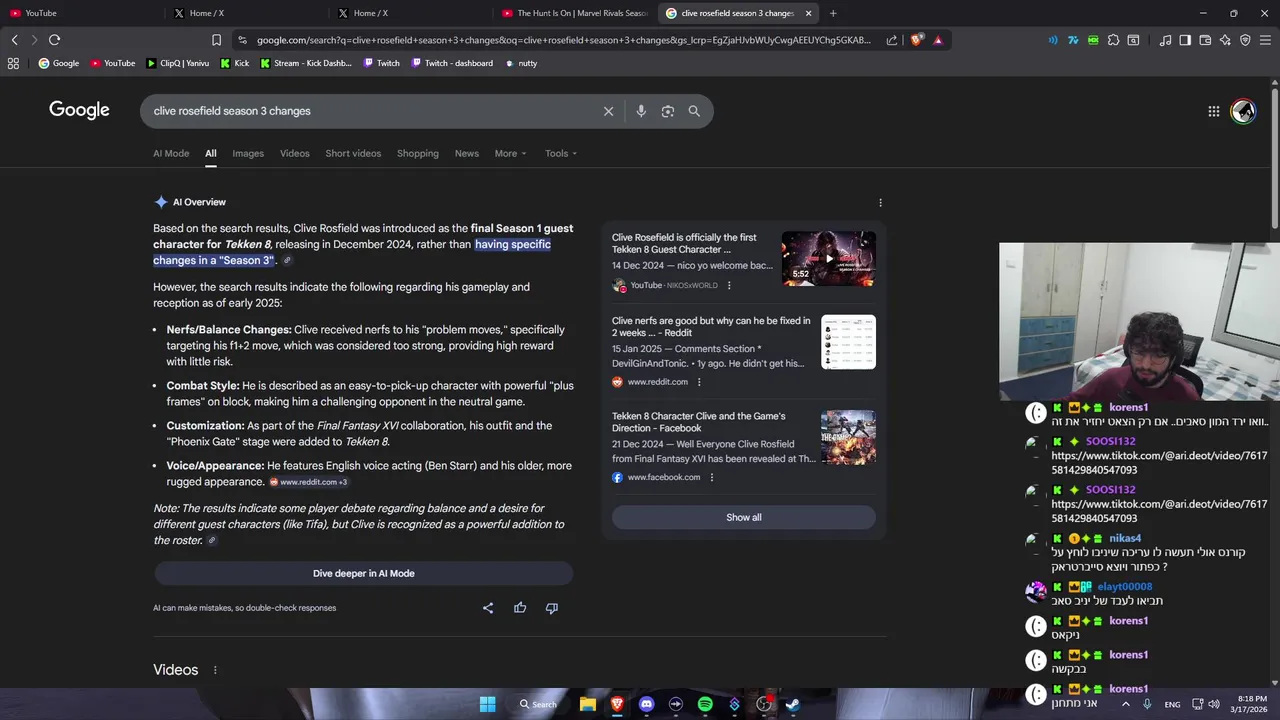This screenshot has width=1280, height=720.
Task: Switch to the Images search tab
Action: pyautogui.click(x=248, y=153)
